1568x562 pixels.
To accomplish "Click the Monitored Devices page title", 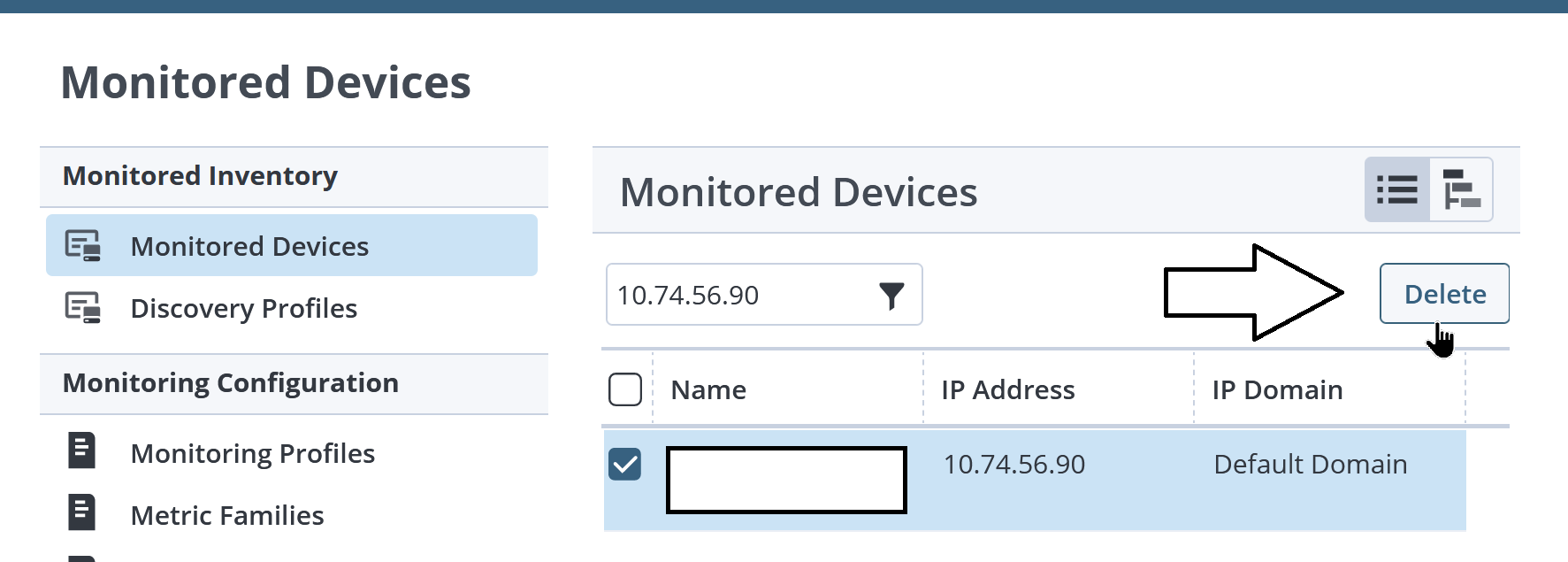I will point(266,81).
